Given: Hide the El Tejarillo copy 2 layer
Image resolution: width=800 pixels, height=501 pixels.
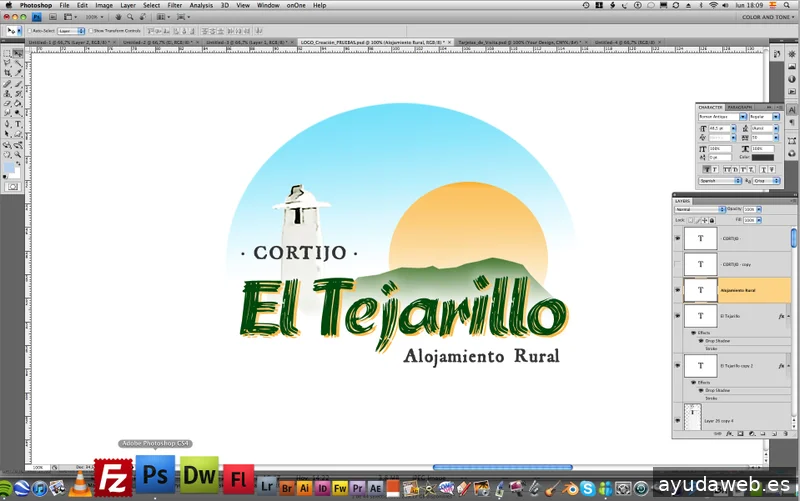Looking at the screenshot, I should pyautogui.click(x=678, y=365).
